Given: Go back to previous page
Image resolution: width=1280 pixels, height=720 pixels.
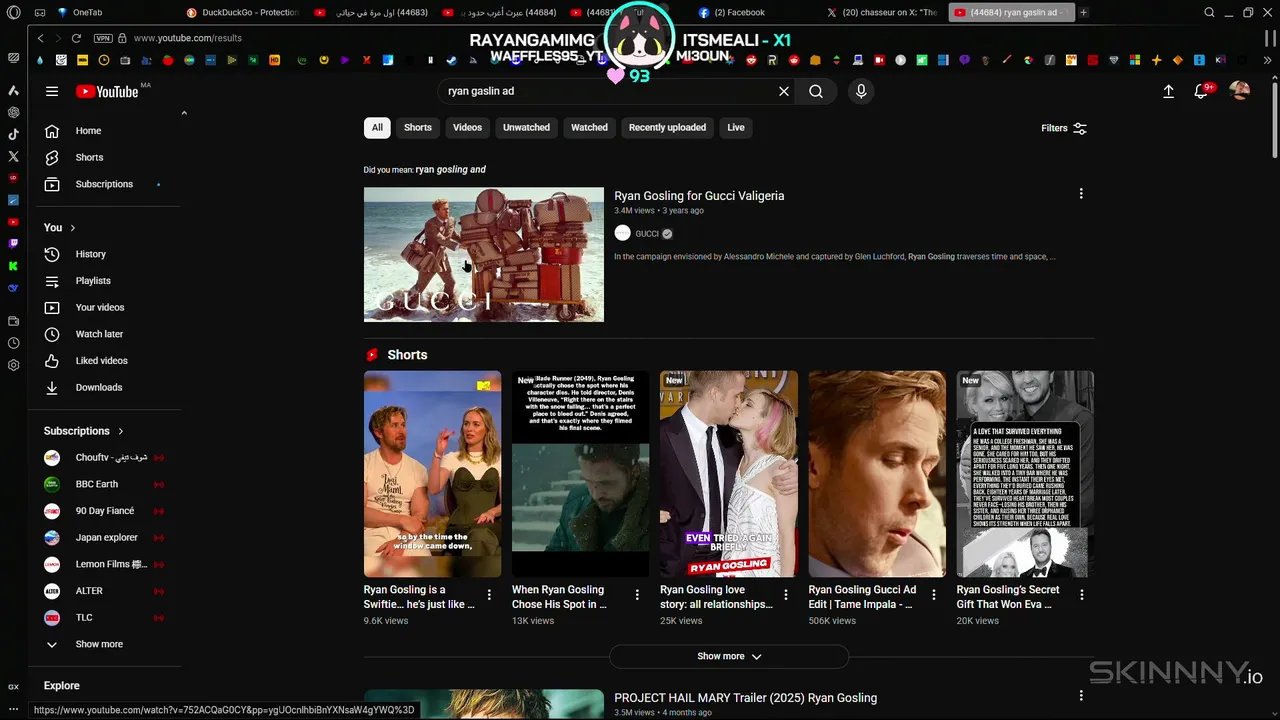Looking at the screenshot, I should (40, 38).
